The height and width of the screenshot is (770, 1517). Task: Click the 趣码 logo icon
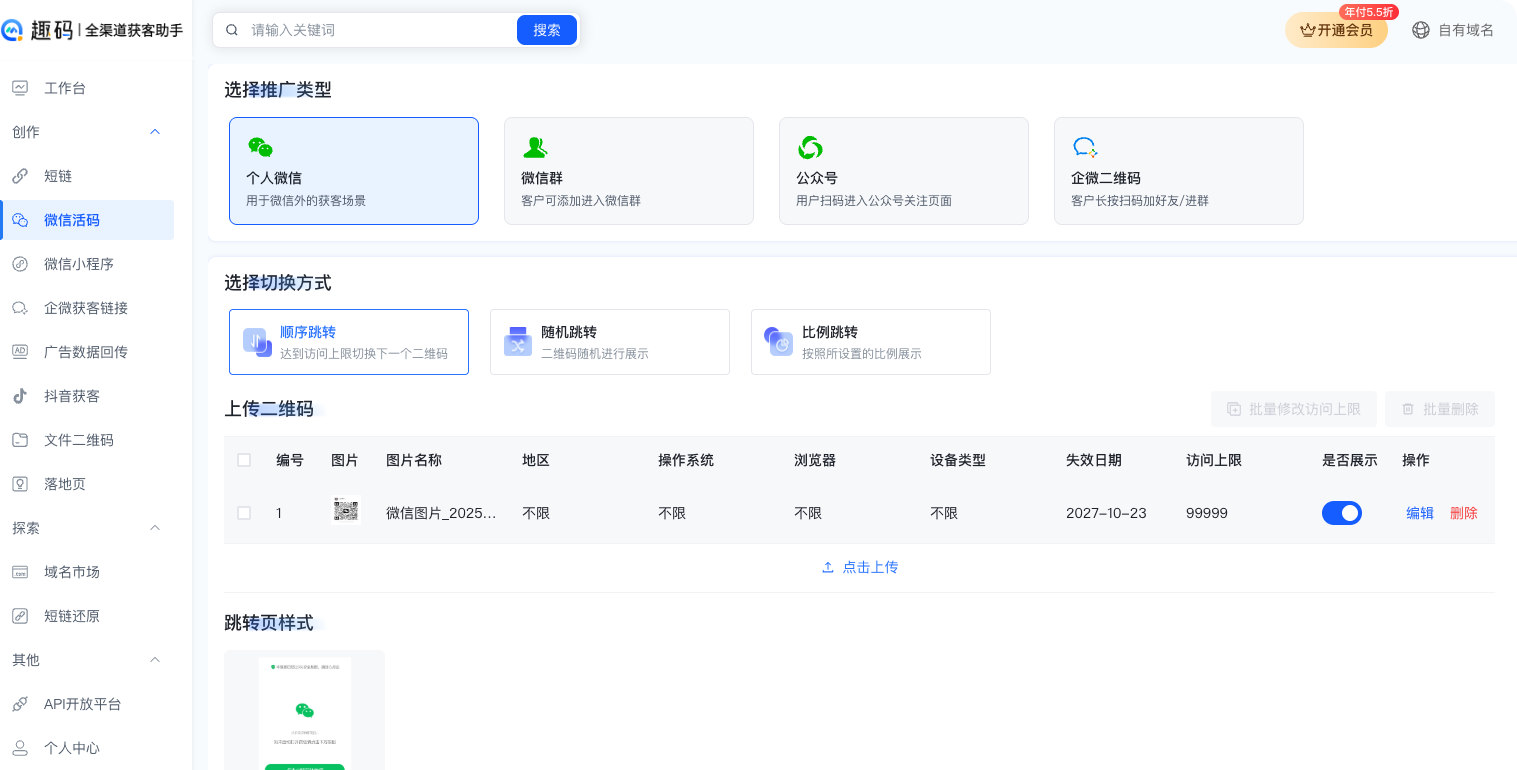point(13,30)
